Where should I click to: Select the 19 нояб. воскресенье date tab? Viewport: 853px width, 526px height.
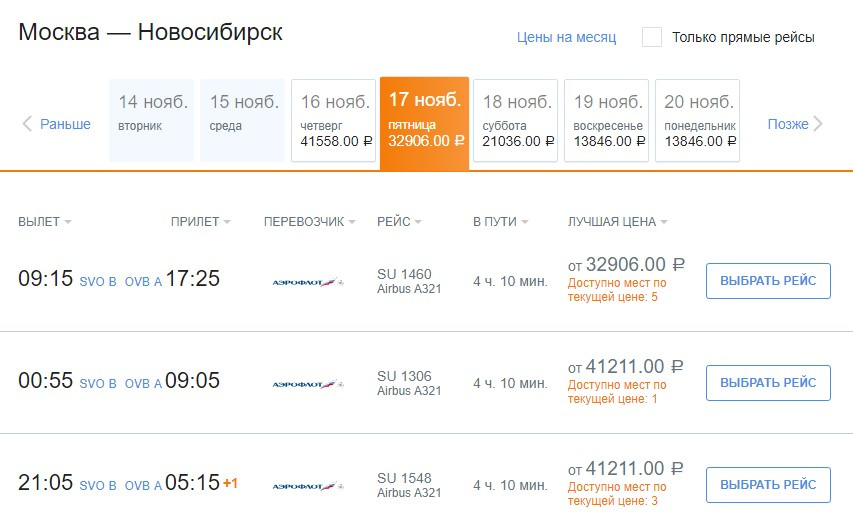point(607,120)
